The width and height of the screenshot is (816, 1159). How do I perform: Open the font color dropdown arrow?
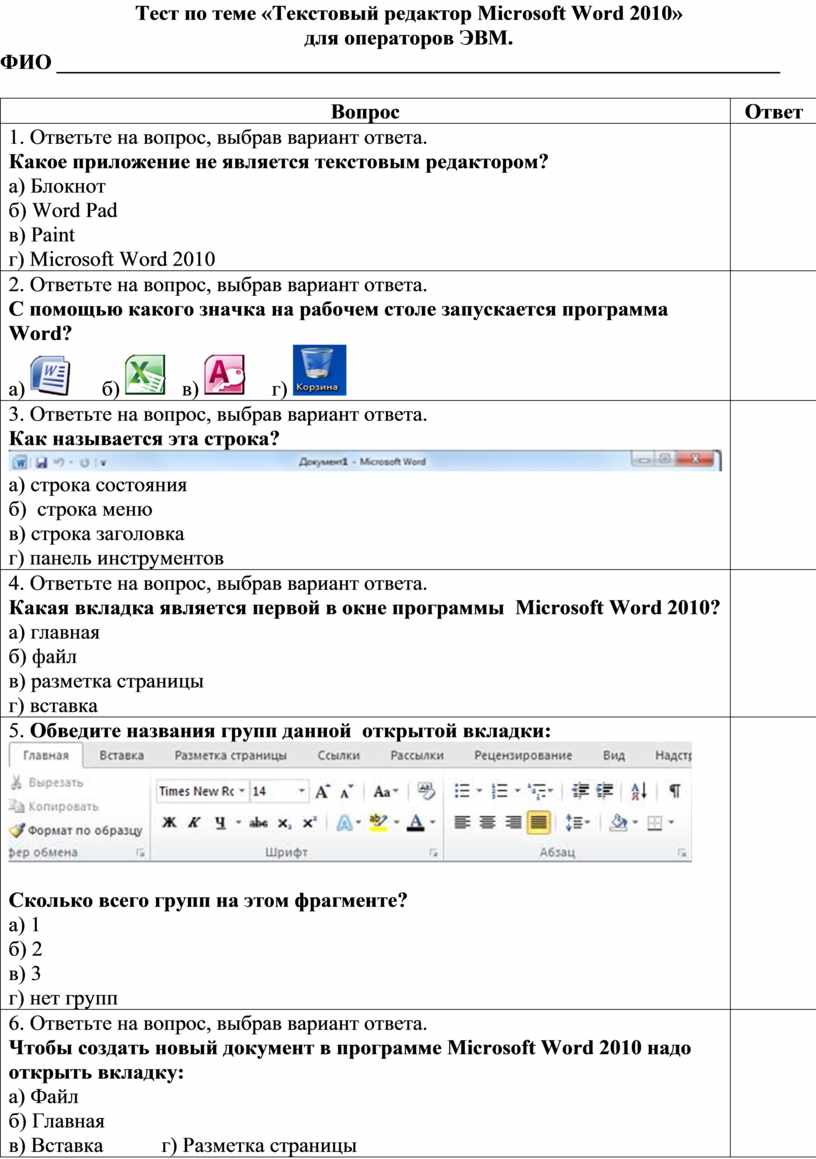point(433,823)
